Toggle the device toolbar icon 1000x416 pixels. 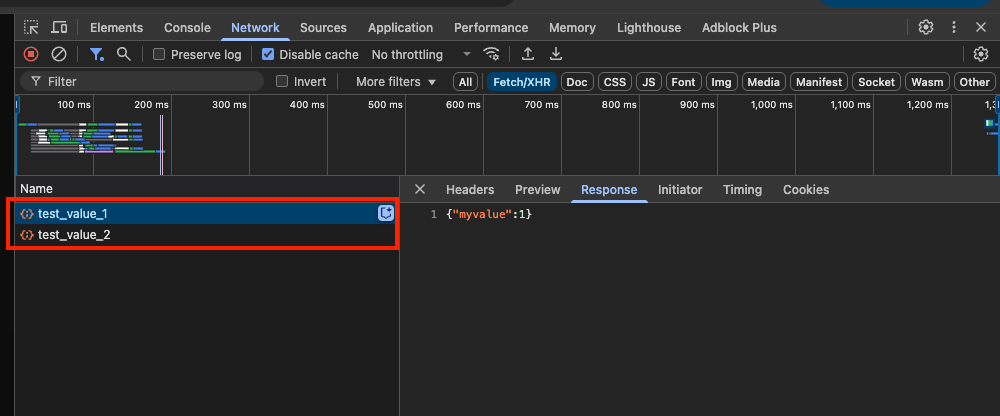tap(60, 27)
